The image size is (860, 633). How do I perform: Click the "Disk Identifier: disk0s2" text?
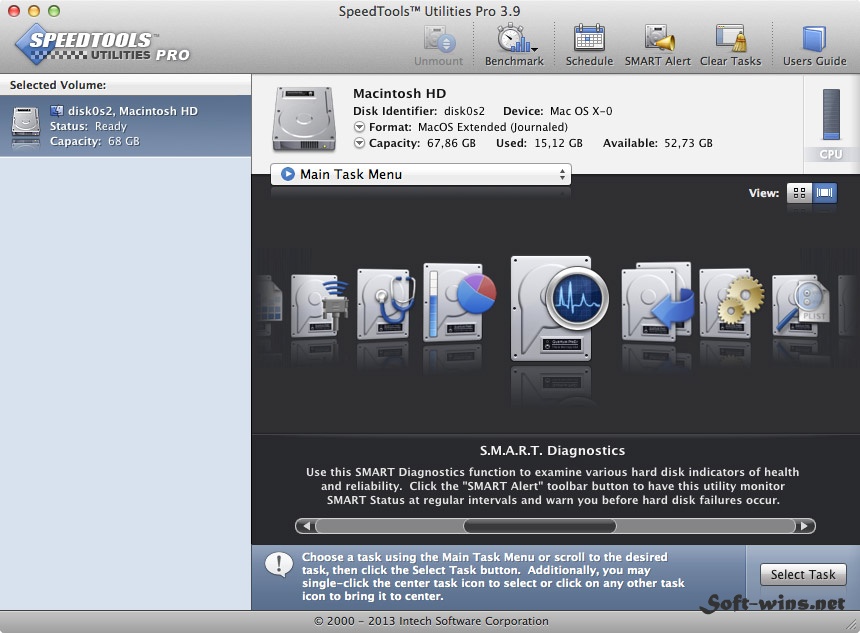pos(418,111)
